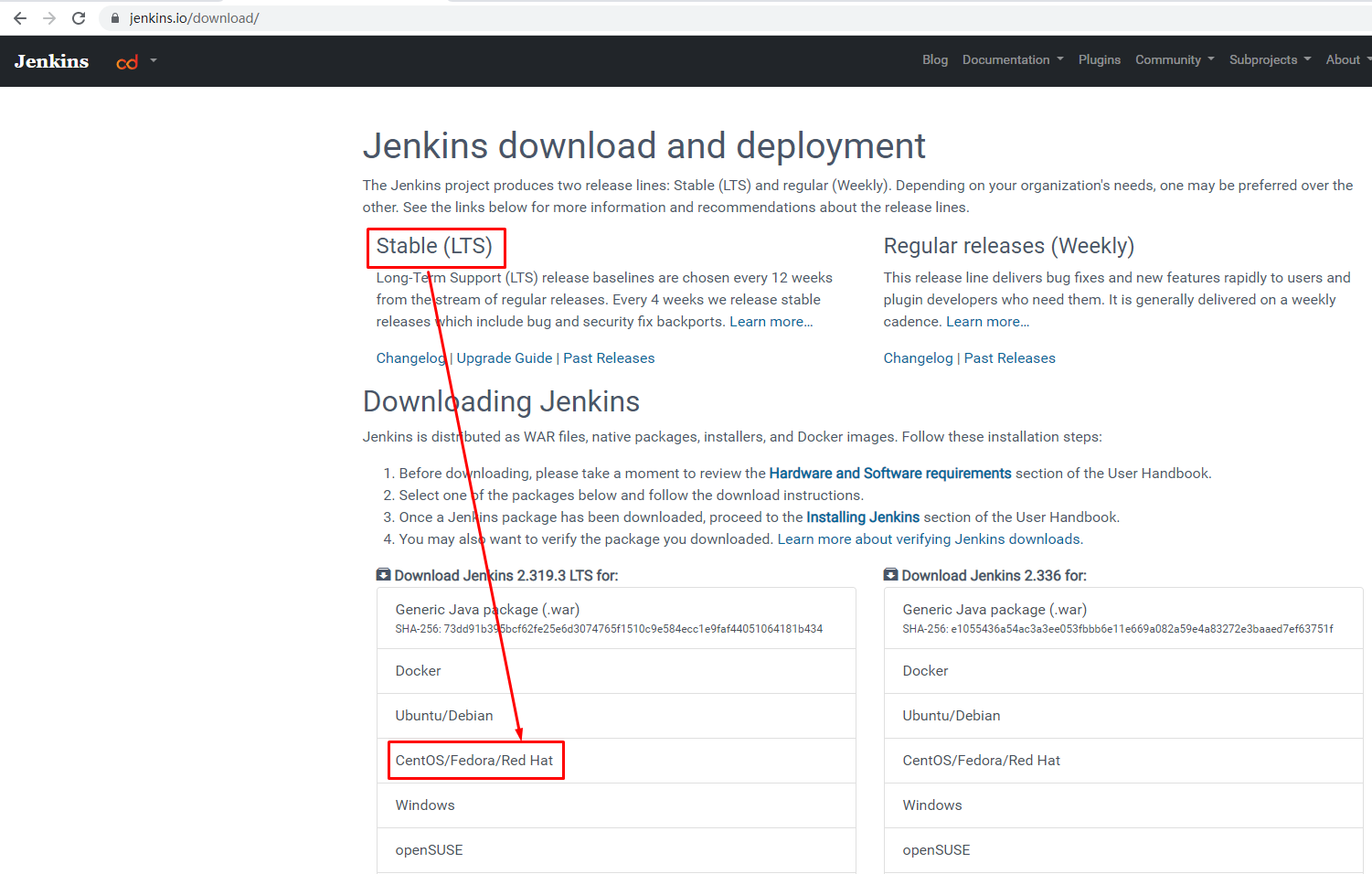Open Past Releases for weekly releases
Screen dimensions: 1372x874
pyautogui.click(x=1009, y=358)
